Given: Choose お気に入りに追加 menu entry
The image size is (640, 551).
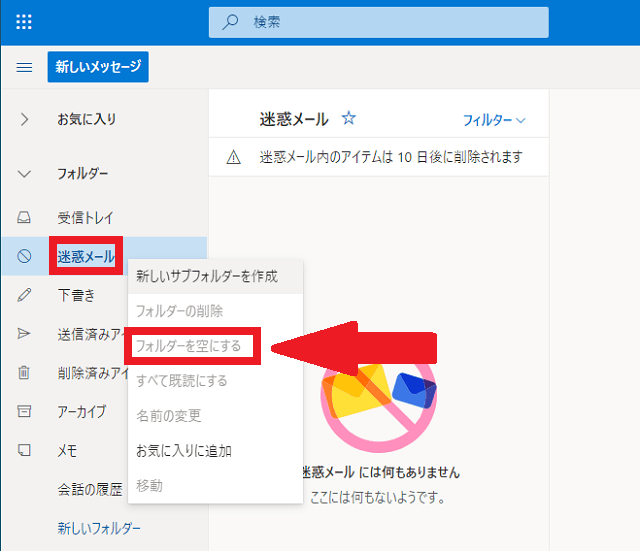Looking at the screenshot, I should click(x=216, y=451).
